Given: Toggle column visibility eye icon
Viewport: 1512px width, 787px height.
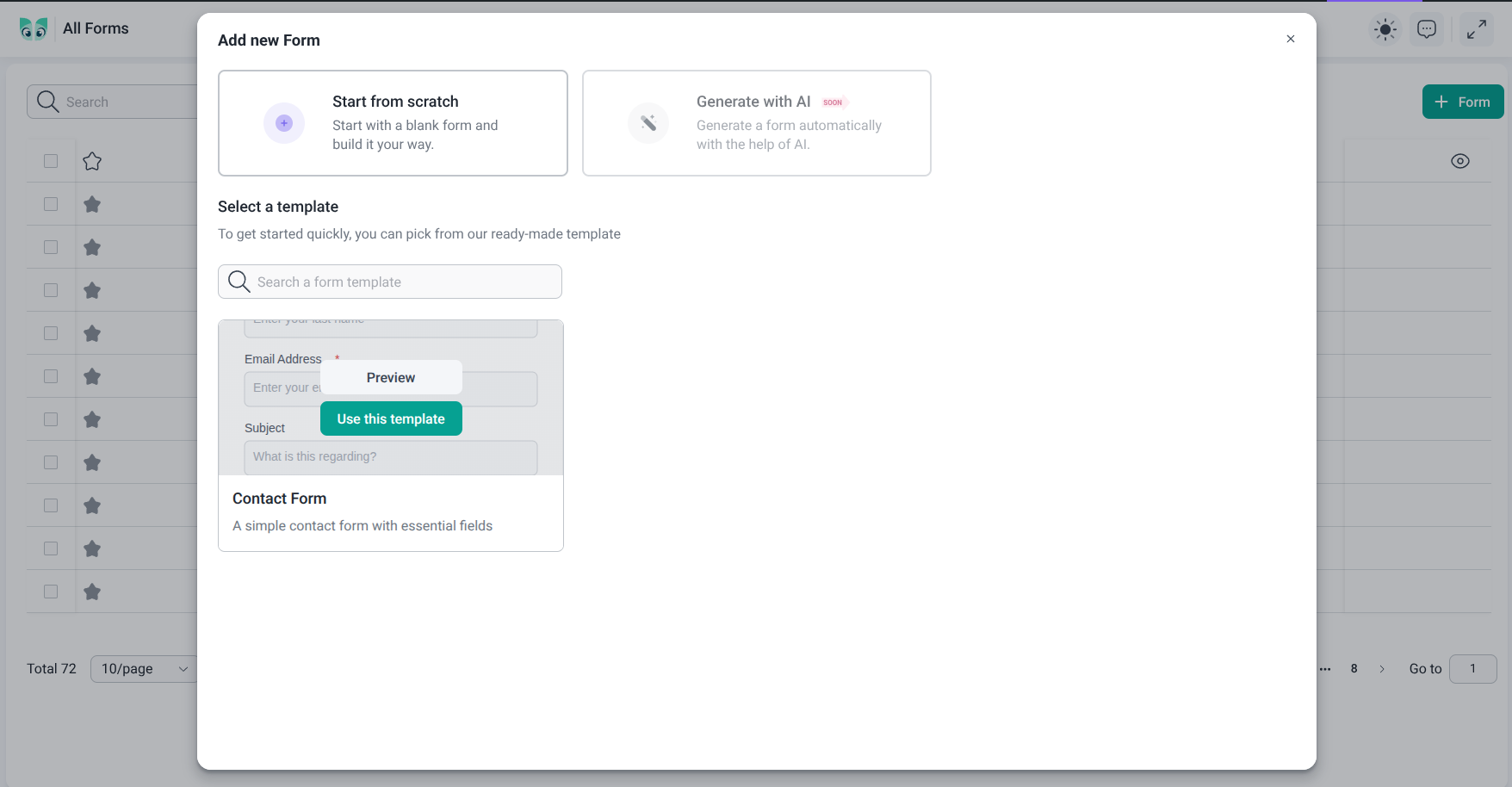Looking at the screenshot, I should tap(1459, 161).
